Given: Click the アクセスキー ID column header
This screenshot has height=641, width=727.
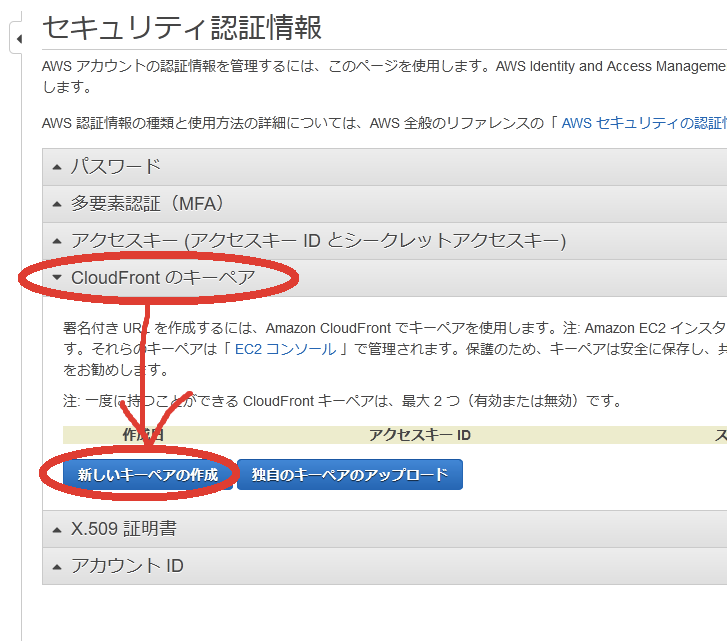Looking at the screenshot, I should coord(420,435).
